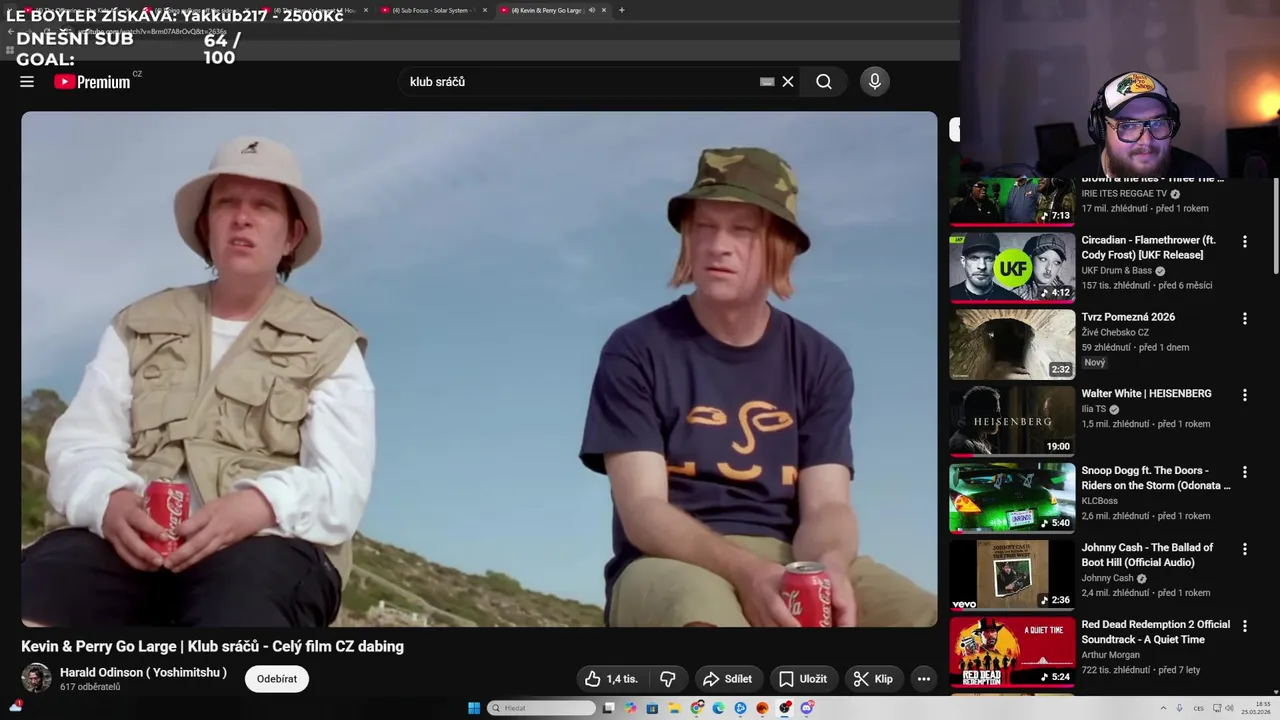This screenshot has height=720, width=1280.
Task: Open the Windows Start menu
Action: (474, 708)
